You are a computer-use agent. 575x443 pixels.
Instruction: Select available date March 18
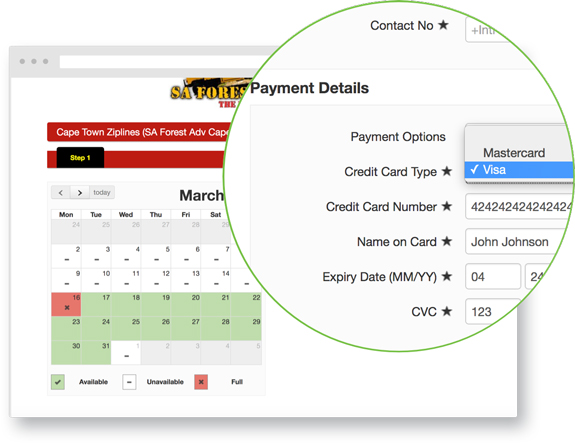(126, 304)
